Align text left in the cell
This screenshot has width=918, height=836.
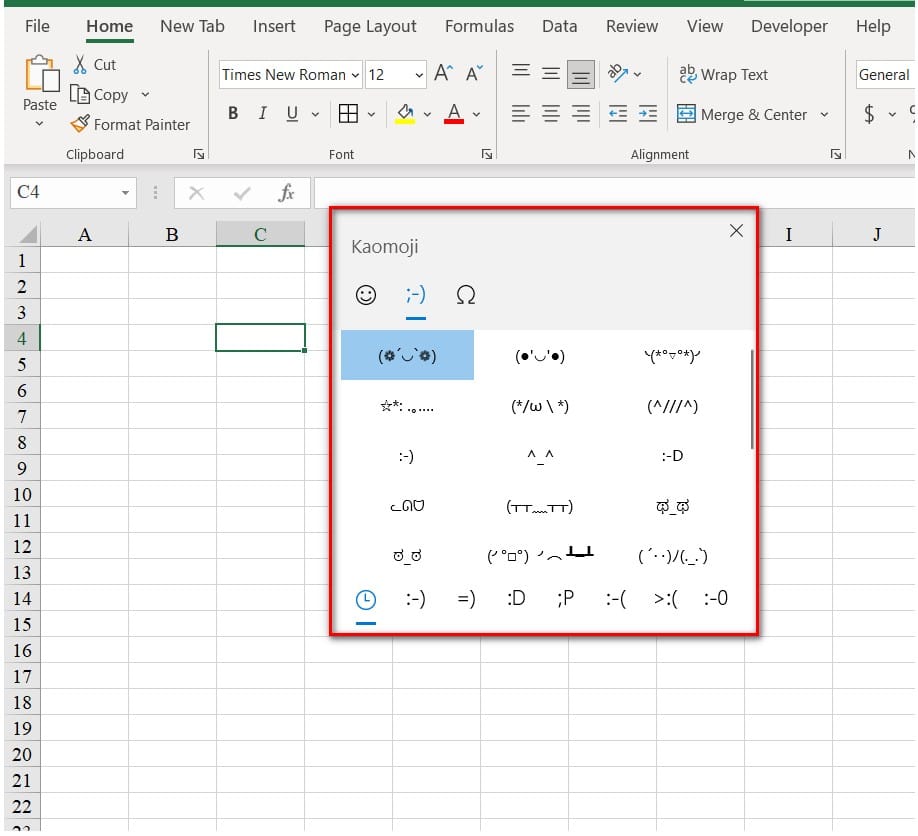point(520,113)
